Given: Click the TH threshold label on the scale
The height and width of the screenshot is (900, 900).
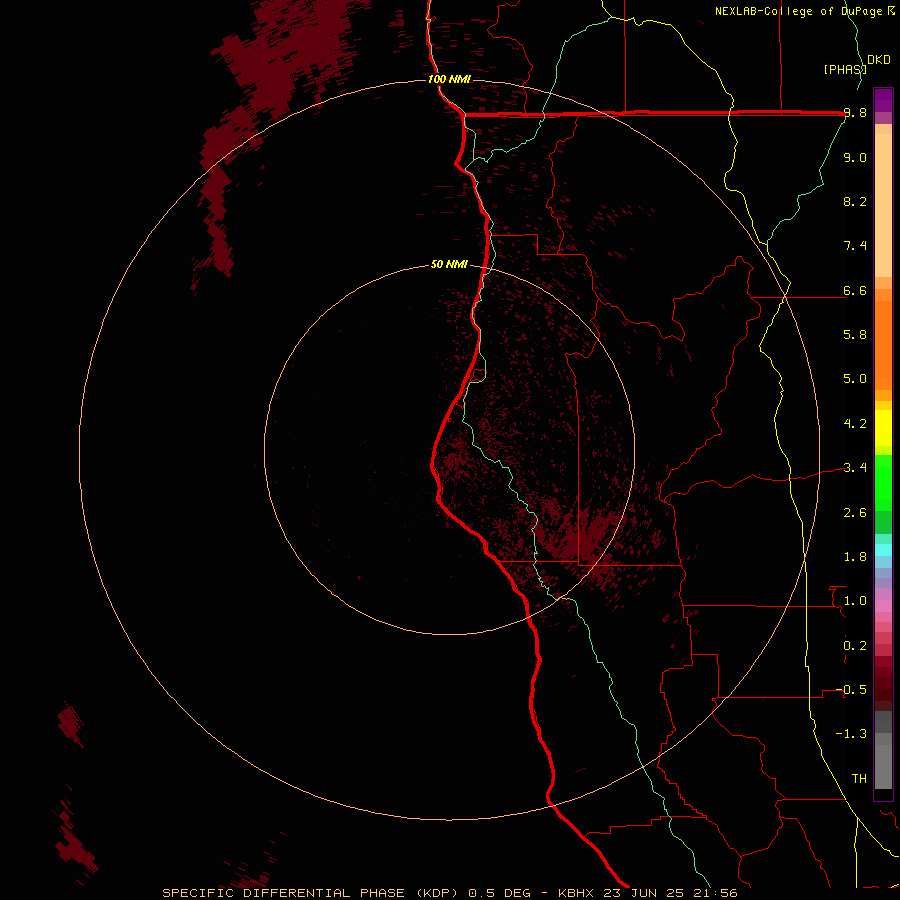Looking at the screenshot, I should 859,779.
